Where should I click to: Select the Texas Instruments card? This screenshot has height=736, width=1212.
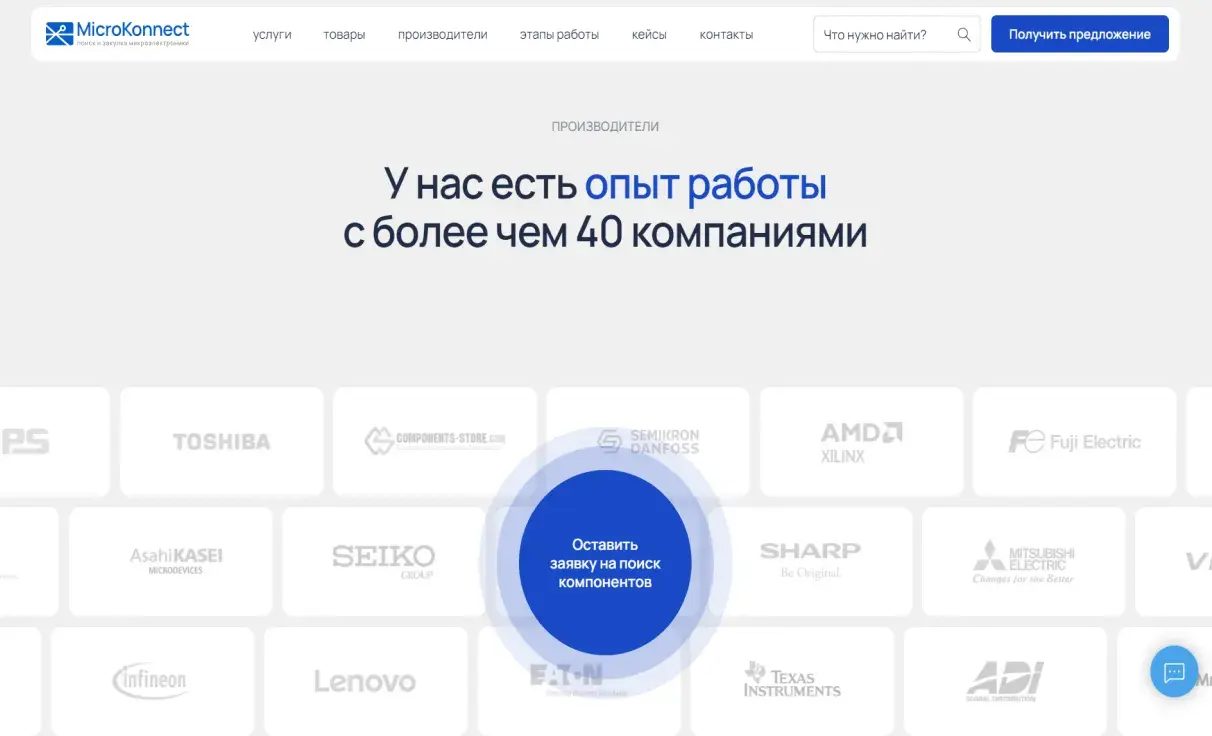792,681
